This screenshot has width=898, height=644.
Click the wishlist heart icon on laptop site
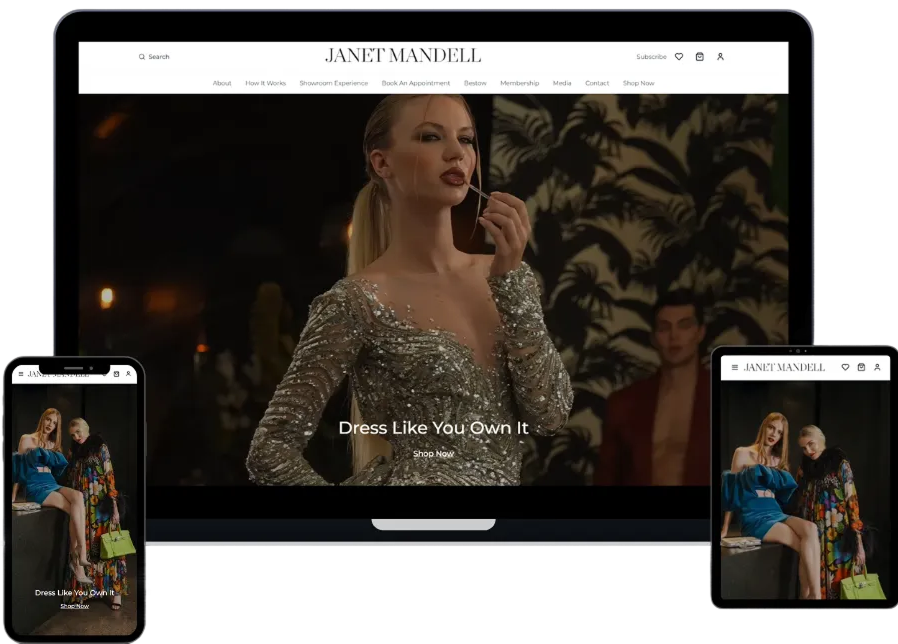679,57
